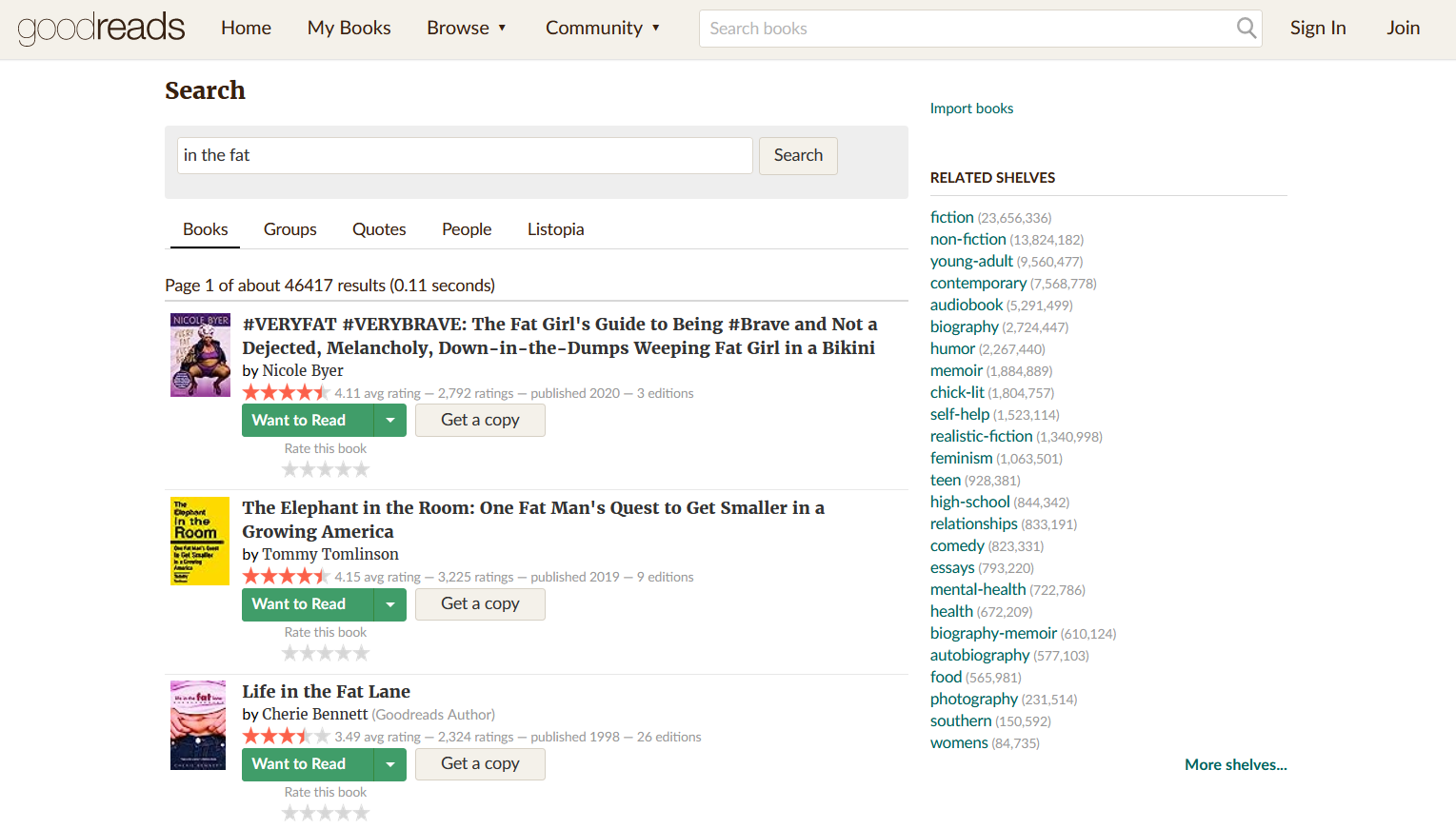
Task: Open author Nicole Byer's page
Action: pyautogui.click(x=303, y=371)
